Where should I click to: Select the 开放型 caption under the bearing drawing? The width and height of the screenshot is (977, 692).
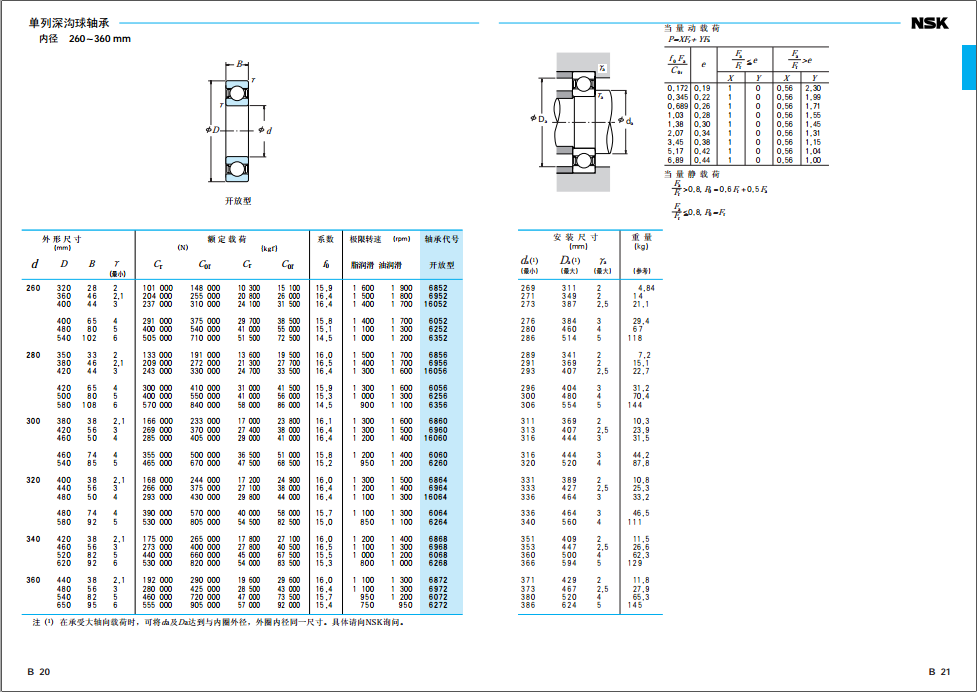[x=238, y=200]
